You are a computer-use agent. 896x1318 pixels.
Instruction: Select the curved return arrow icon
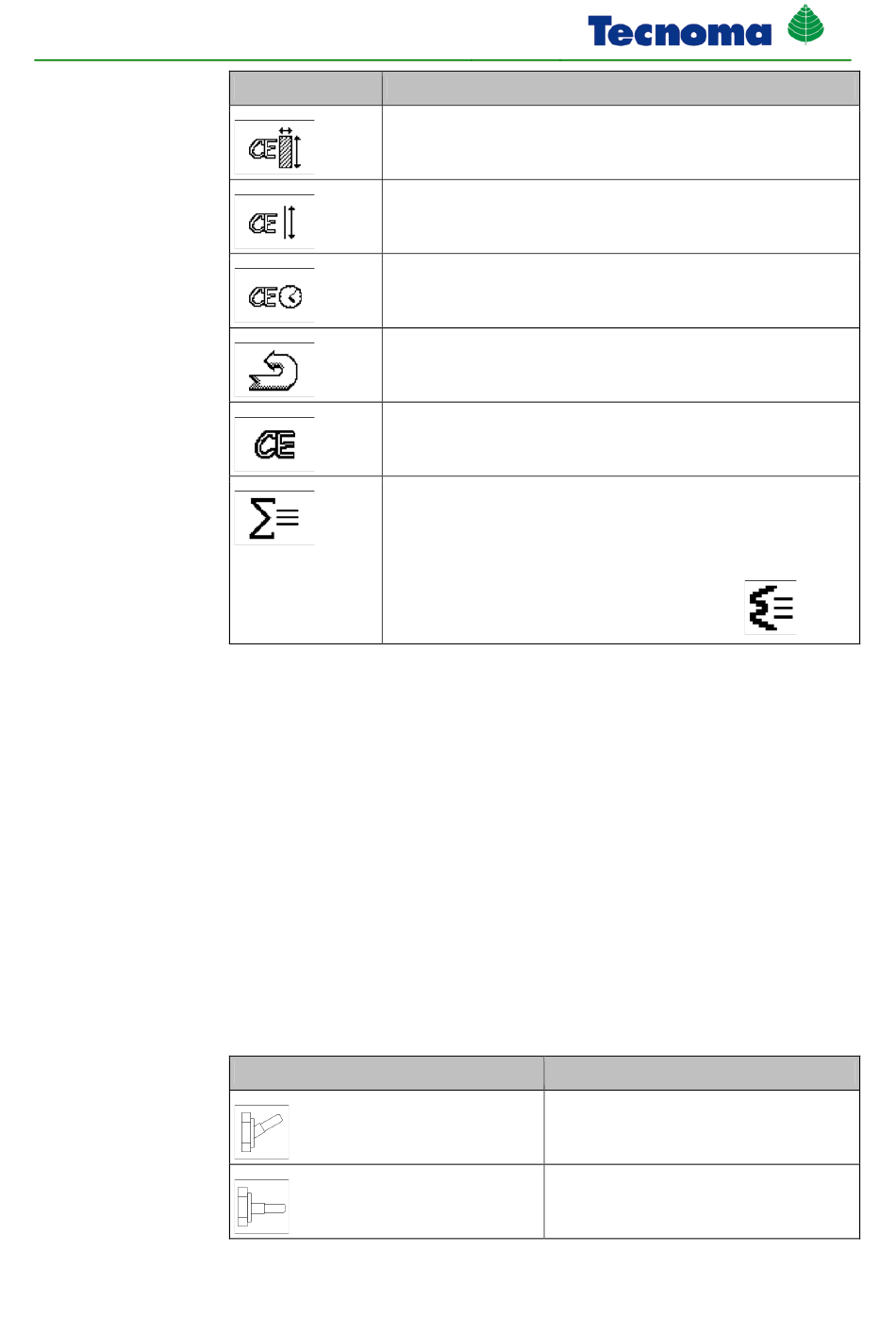tap(274, 371)
